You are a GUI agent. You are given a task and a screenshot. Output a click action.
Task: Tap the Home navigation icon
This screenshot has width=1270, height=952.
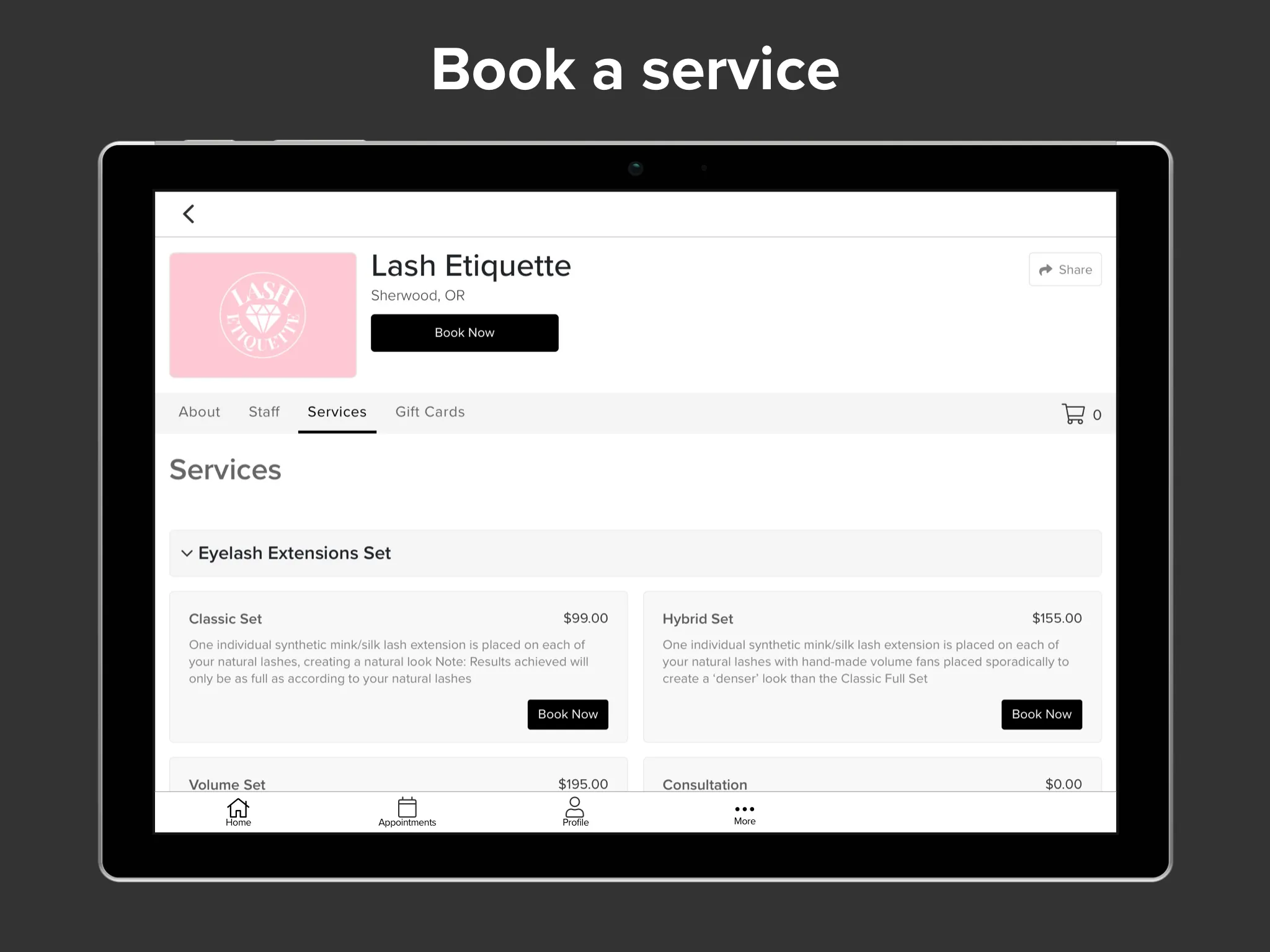coord(238,810)
